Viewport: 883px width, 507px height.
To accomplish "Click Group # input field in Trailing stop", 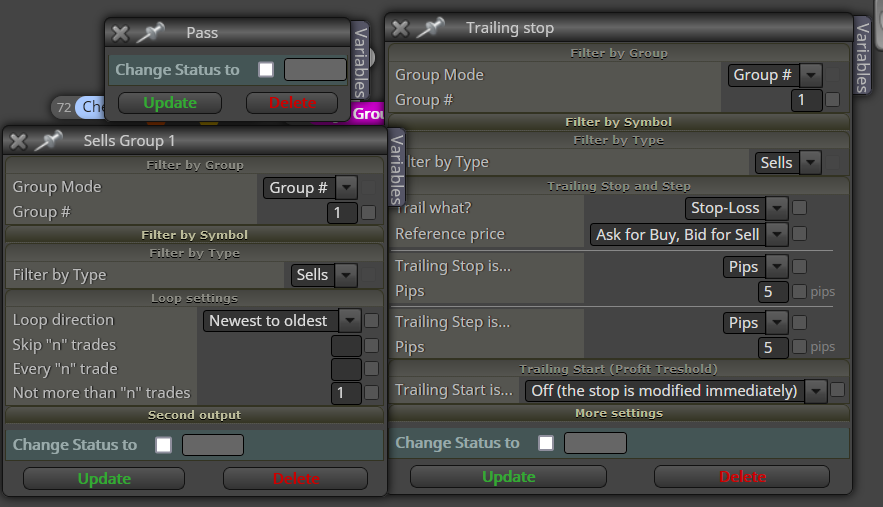I will point(806,100).
